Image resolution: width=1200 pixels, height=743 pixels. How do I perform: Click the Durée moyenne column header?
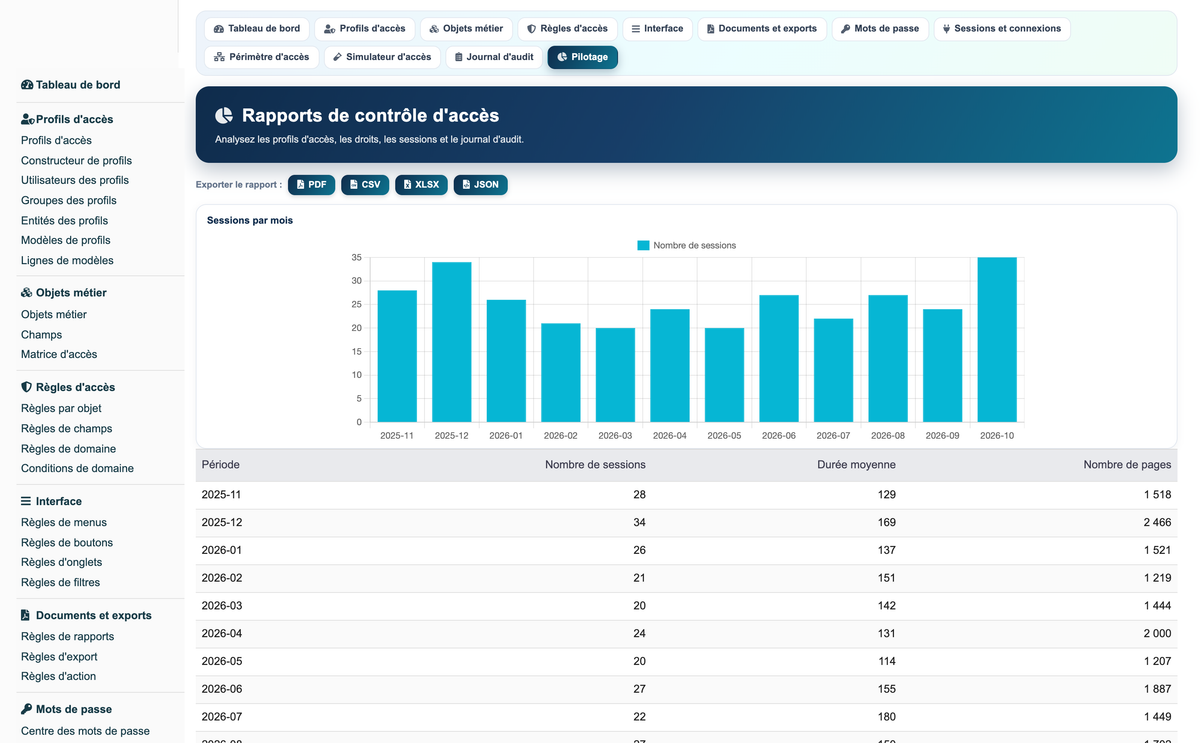click(x=856, y=465)
